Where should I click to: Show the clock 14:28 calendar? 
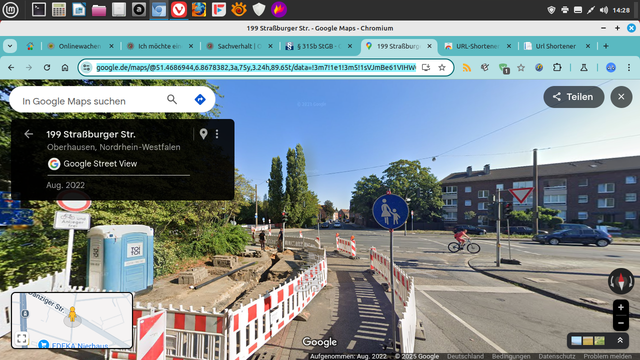pyautogui.click(x=621, y=10)
